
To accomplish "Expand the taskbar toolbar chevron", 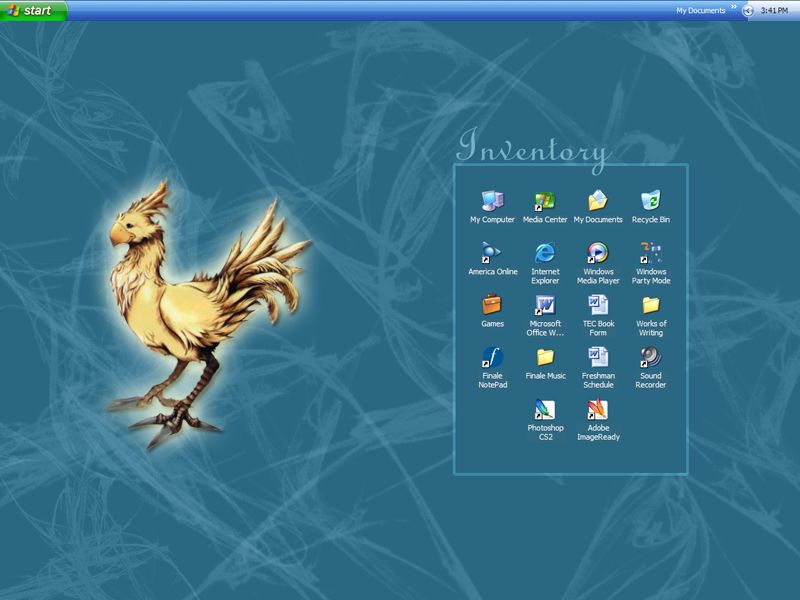I will click(734, 7).
